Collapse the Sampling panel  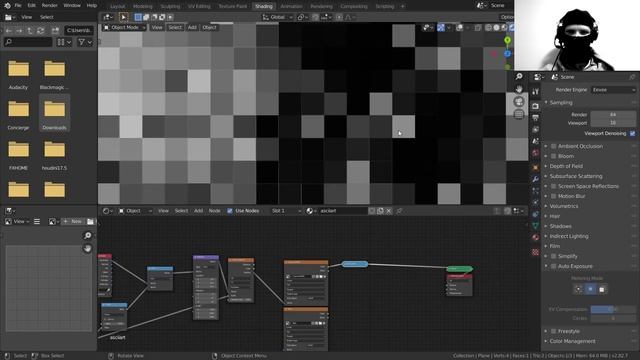coord(546,102)
